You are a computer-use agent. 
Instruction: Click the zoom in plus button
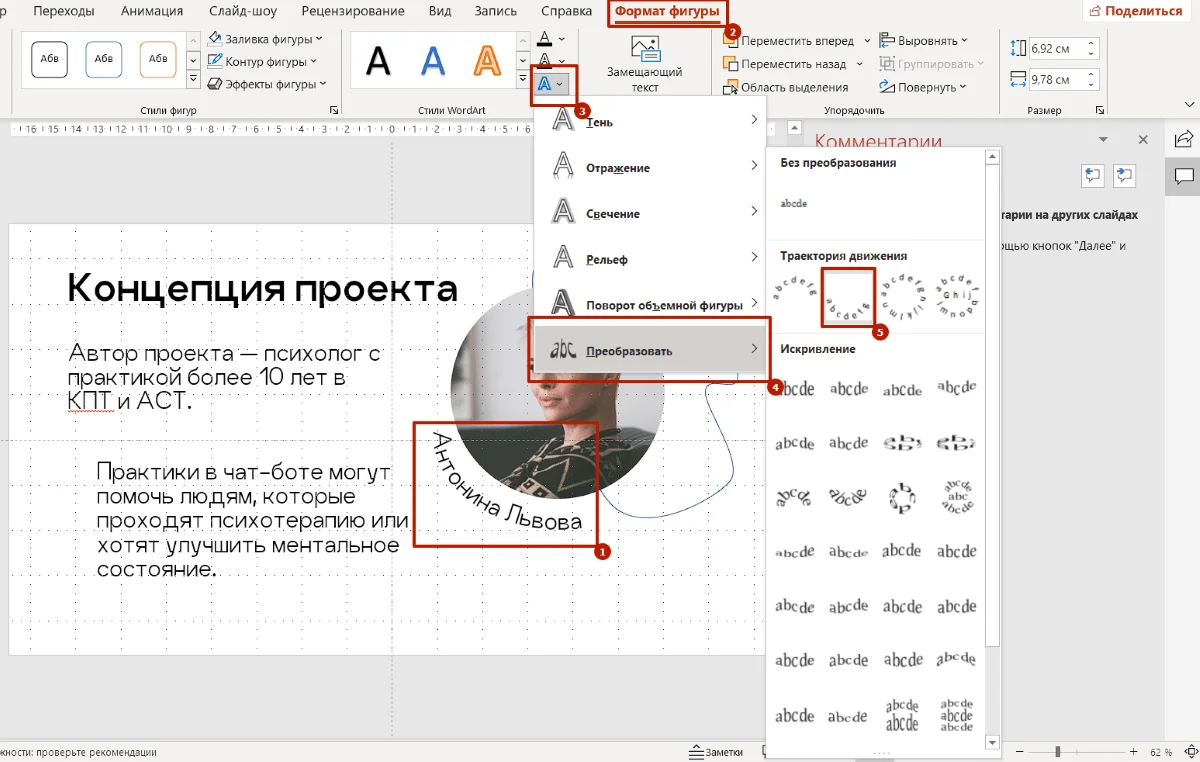coord(1133,752)
